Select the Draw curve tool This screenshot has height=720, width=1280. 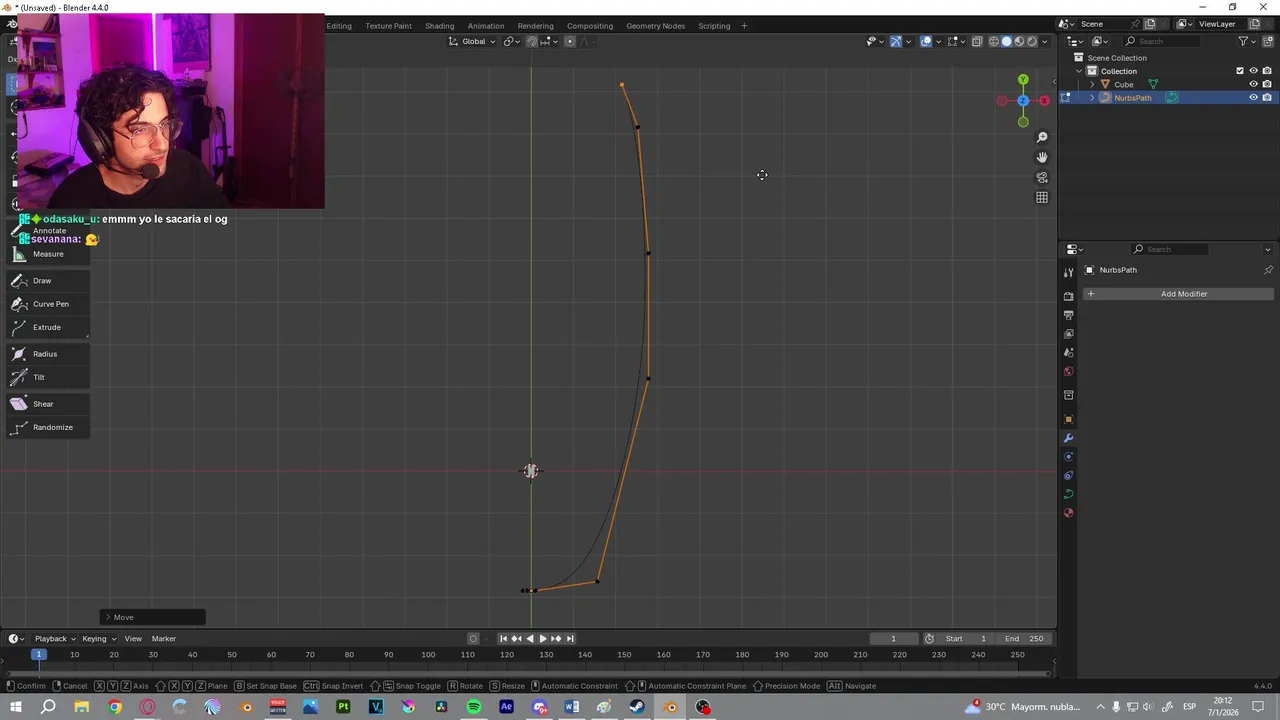point(47,281)
